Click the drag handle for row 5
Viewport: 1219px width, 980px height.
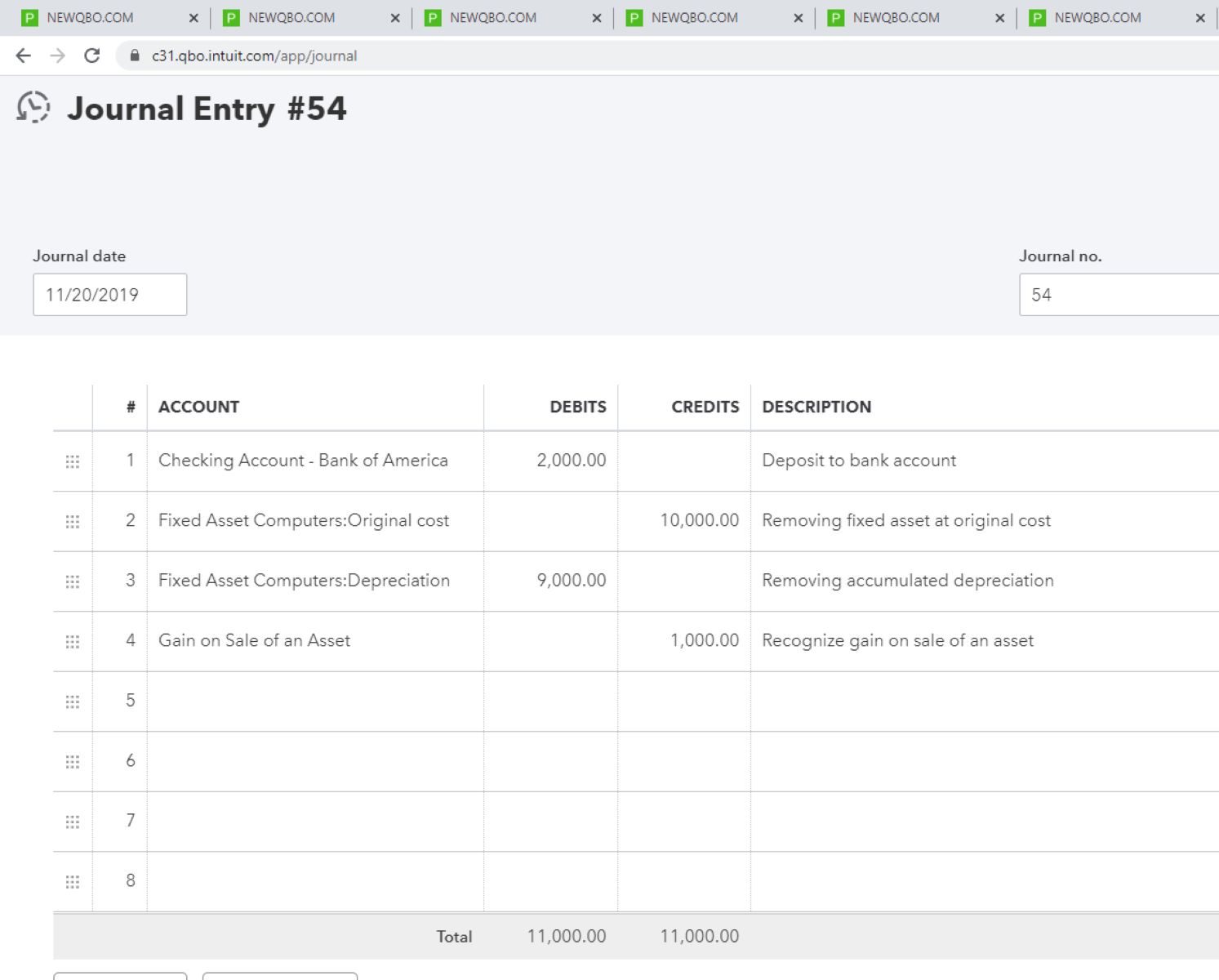(x=73, y=702)
